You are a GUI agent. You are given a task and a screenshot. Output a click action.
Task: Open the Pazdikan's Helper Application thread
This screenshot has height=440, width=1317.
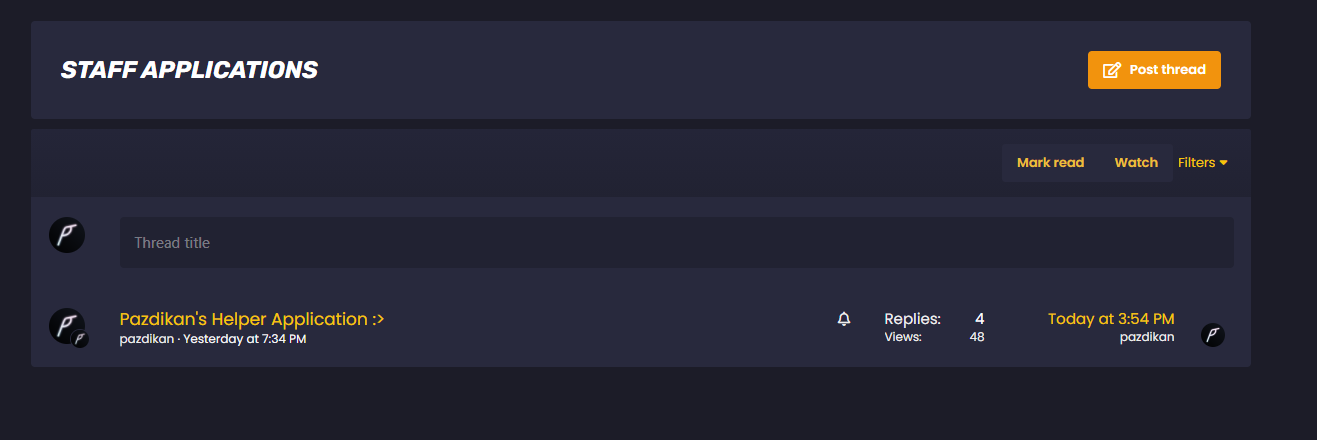(252, 319)
